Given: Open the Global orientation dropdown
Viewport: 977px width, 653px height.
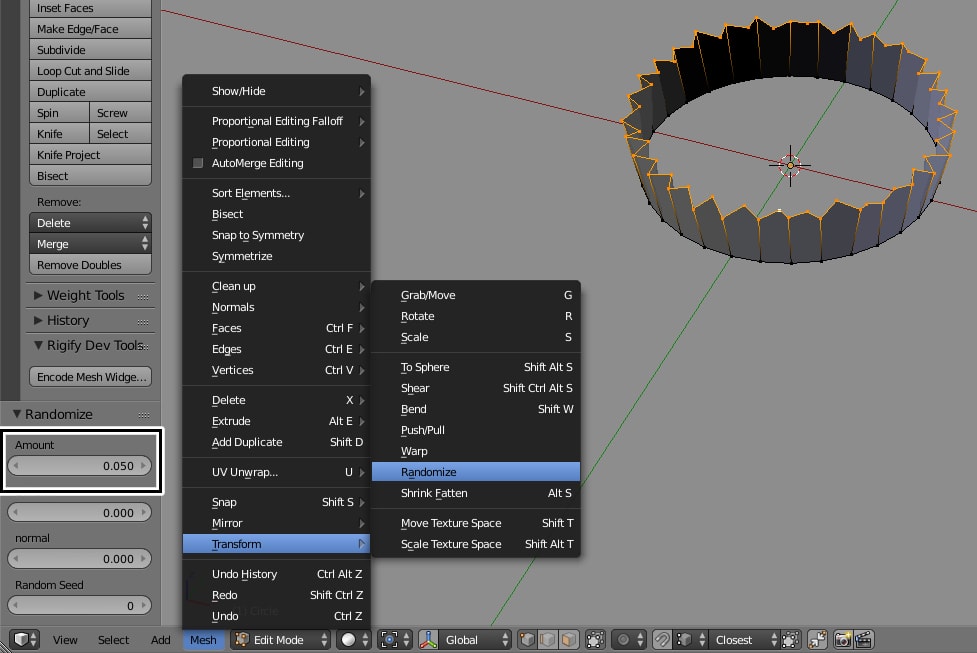Looking at the screenshot, I should pyautogui.click(x=475, y=639).
